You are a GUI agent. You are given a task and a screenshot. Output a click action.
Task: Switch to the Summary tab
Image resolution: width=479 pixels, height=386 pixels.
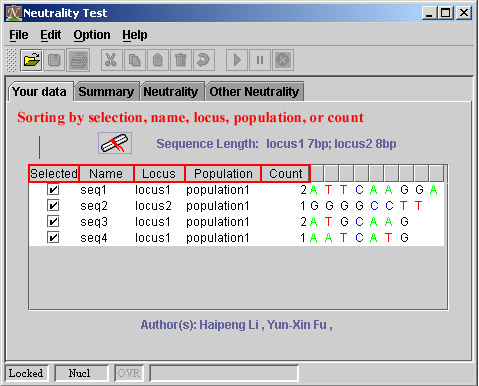coord(106,92)
